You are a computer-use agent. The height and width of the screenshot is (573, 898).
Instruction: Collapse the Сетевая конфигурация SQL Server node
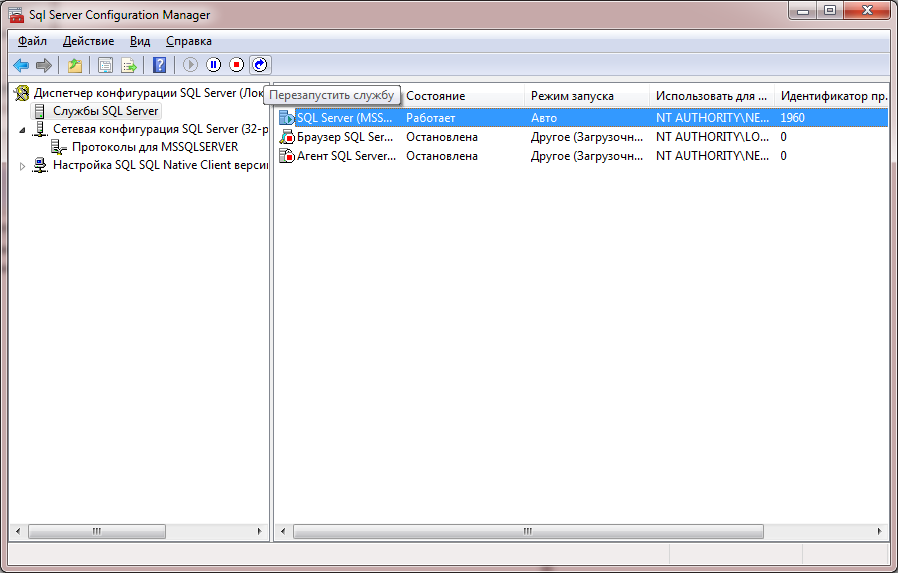(x=22, y=131)
